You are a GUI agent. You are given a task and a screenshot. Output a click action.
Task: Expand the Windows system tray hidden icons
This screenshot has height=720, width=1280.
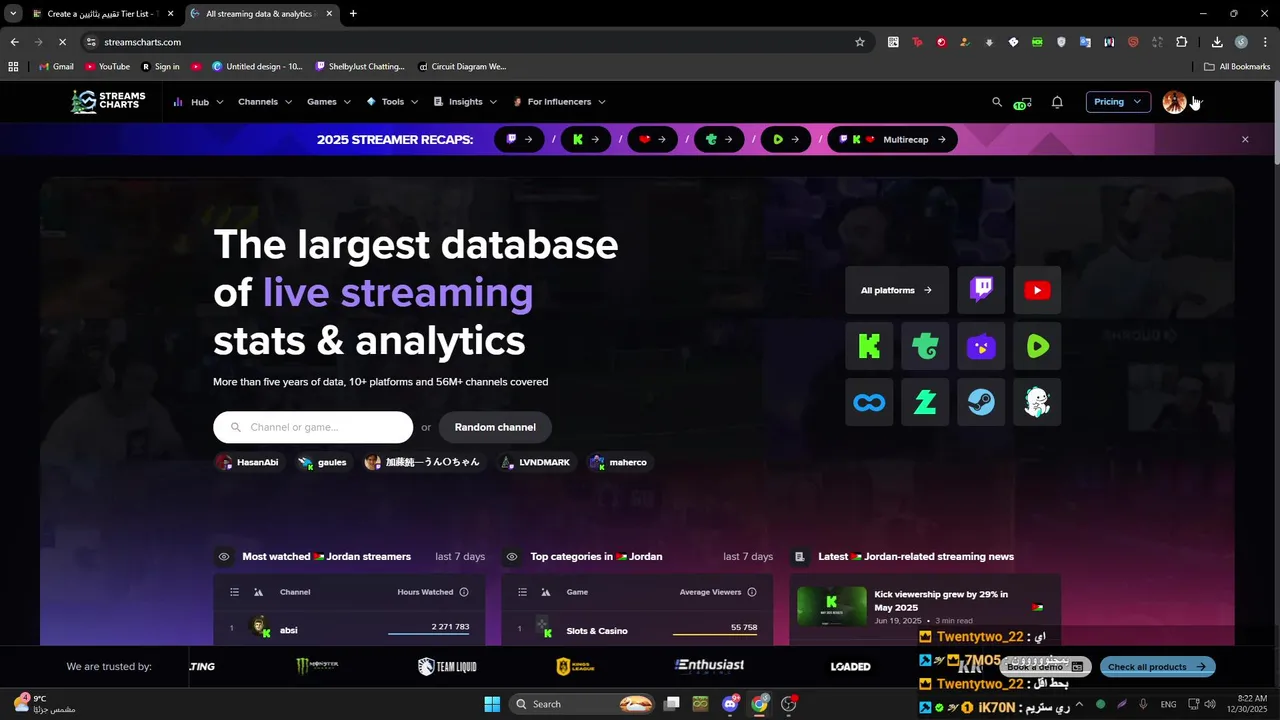tap(1079, 704)
